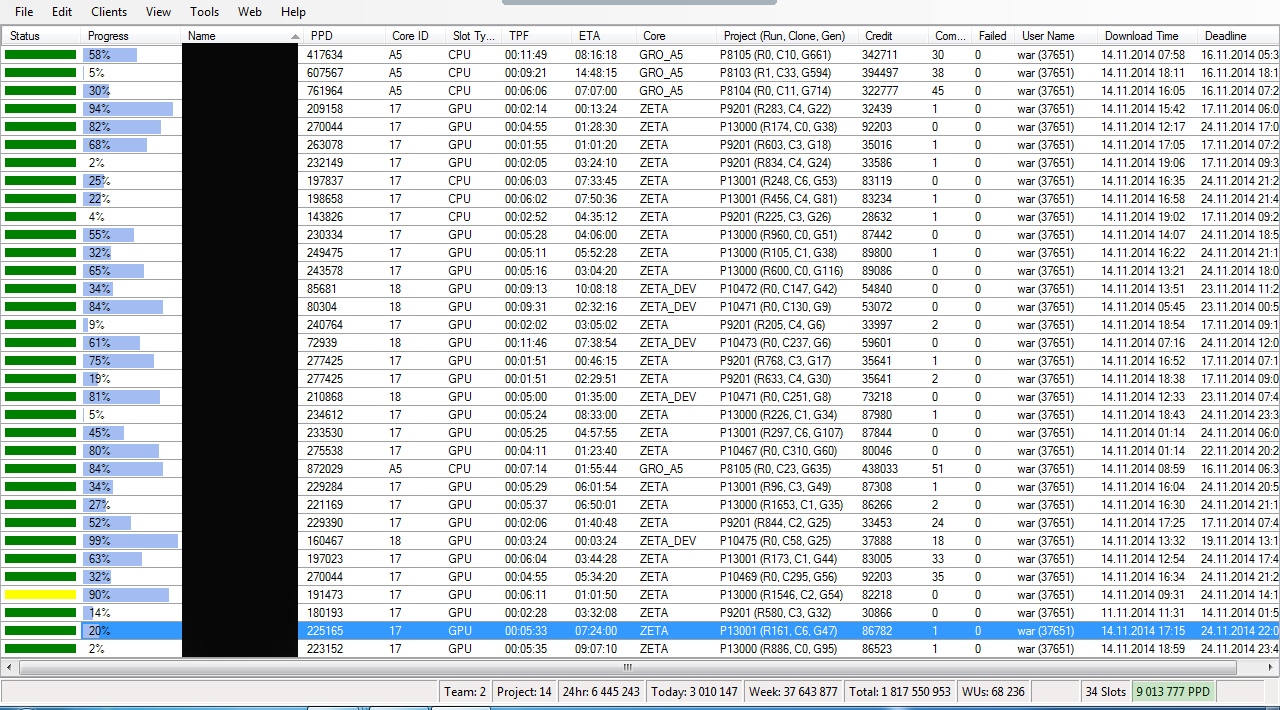Sort by the PPD column header
This screenshot has height=710, width=1280.
(x=344, y=36)
